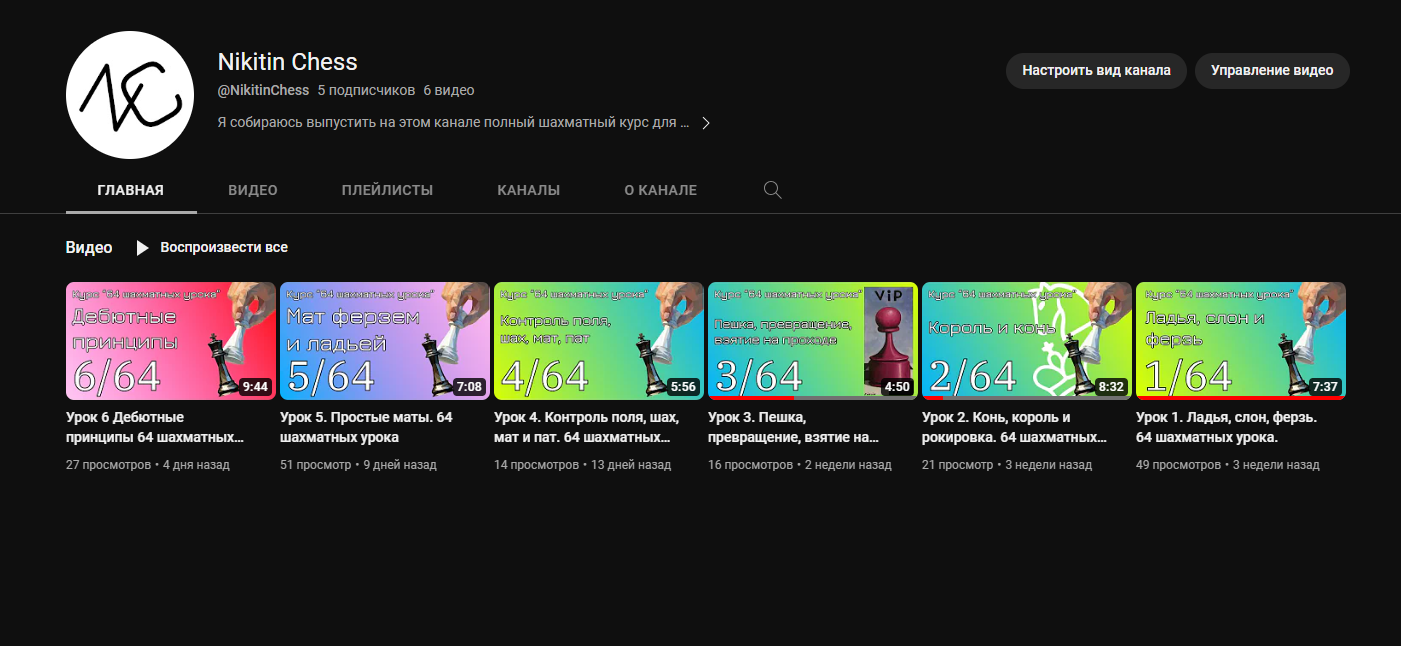Click the 7:08 duration badge
Viewport: 1401px width, 646px height.
[469, 387]
